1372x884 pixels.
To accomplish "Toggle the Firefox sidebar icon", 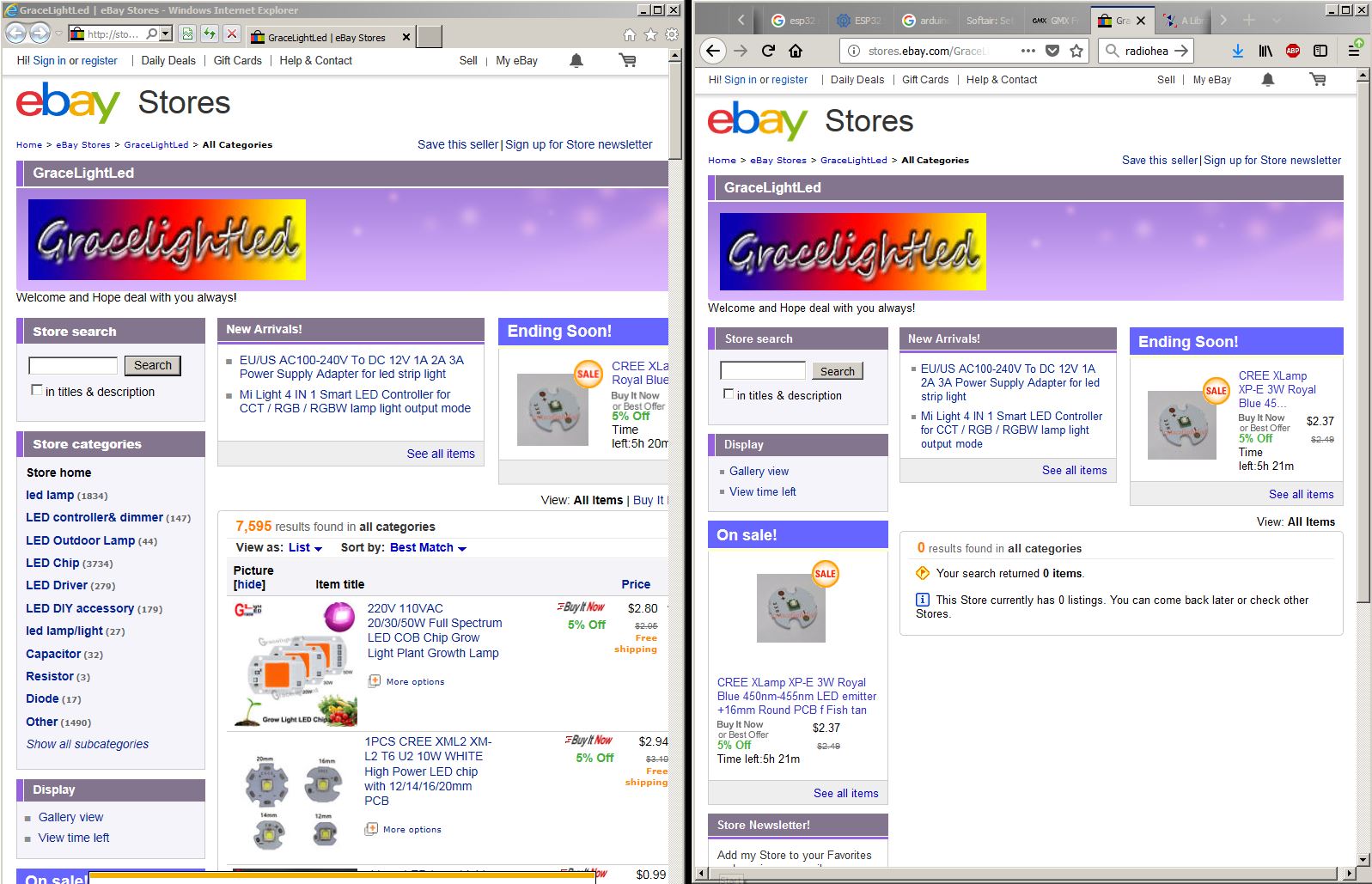I will 1320,51.
